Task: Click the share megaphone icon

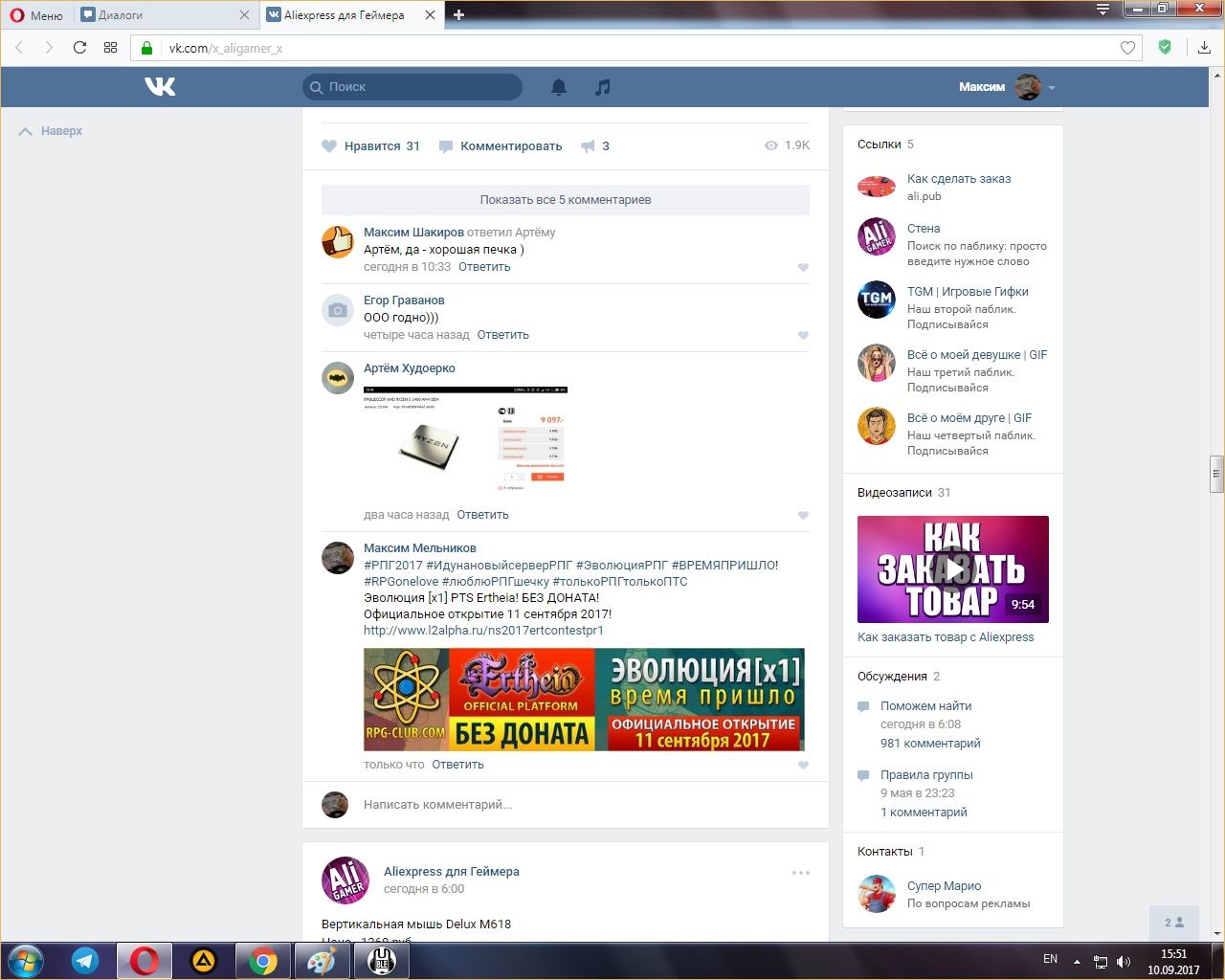Action: [x=588, y=146]
